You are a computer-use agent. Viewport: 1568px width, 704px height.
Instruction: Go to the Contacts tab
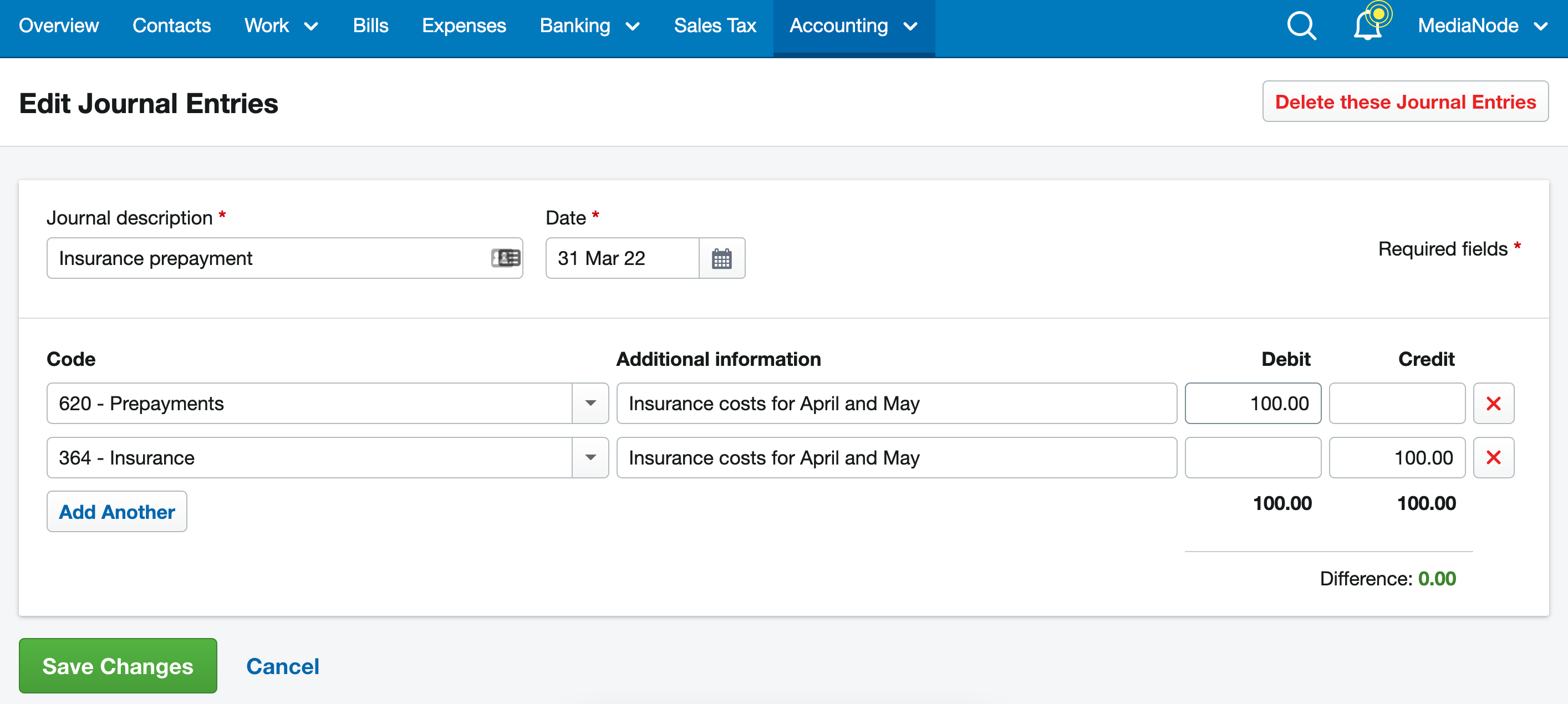[x=172, y=25]
